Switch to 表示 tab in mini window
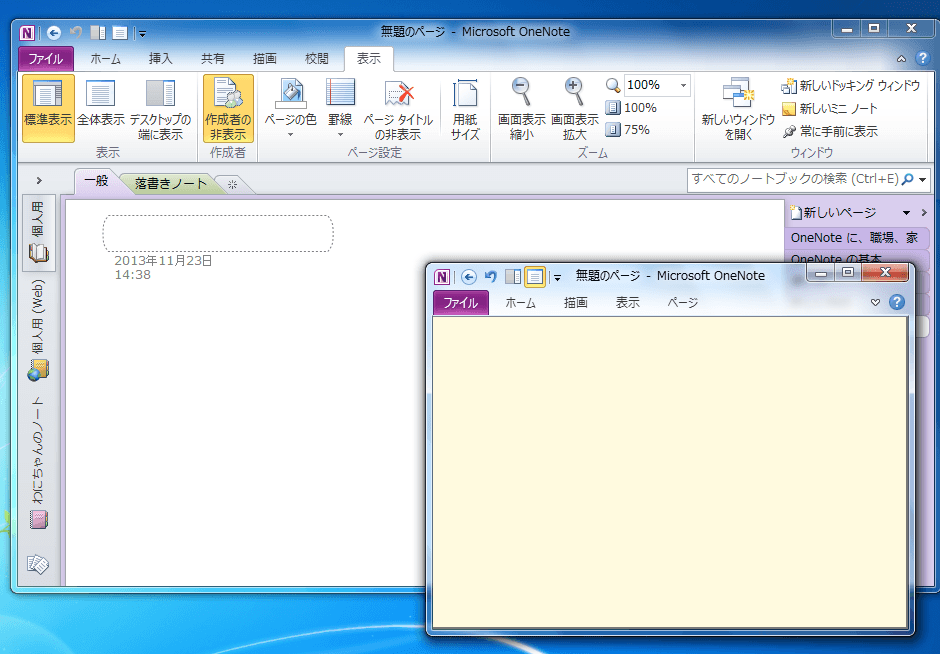940x654 pixels. pyautogui.click(x=628, y=303)
